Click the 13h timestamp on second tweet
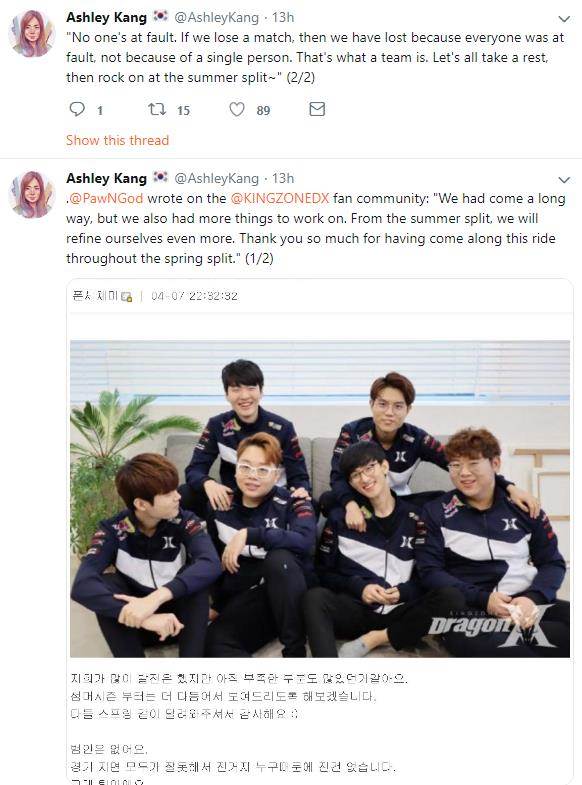 coord(283,178)
